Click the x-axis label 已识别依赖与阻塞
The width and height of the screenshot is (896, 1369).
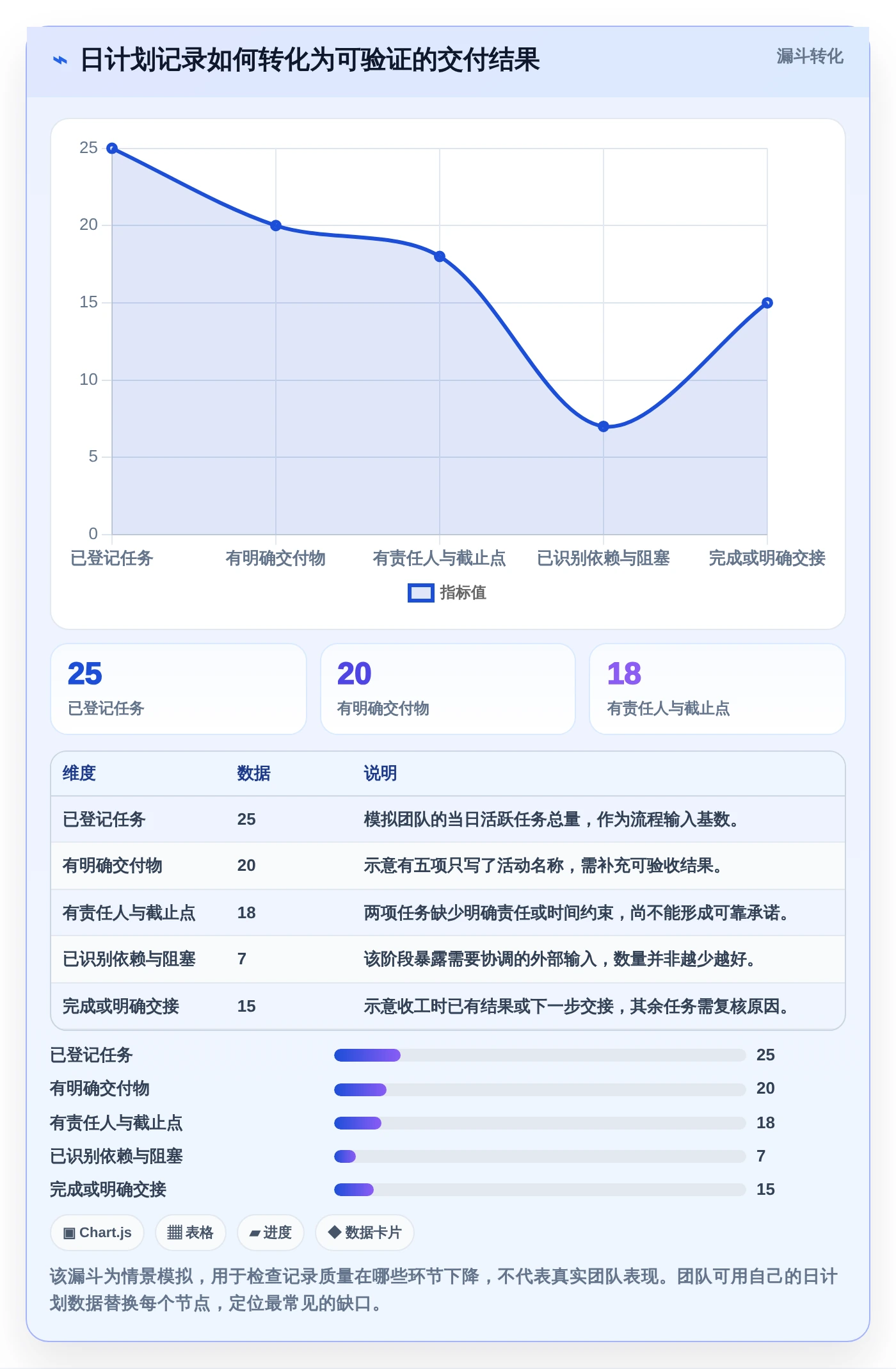[604, 558]
